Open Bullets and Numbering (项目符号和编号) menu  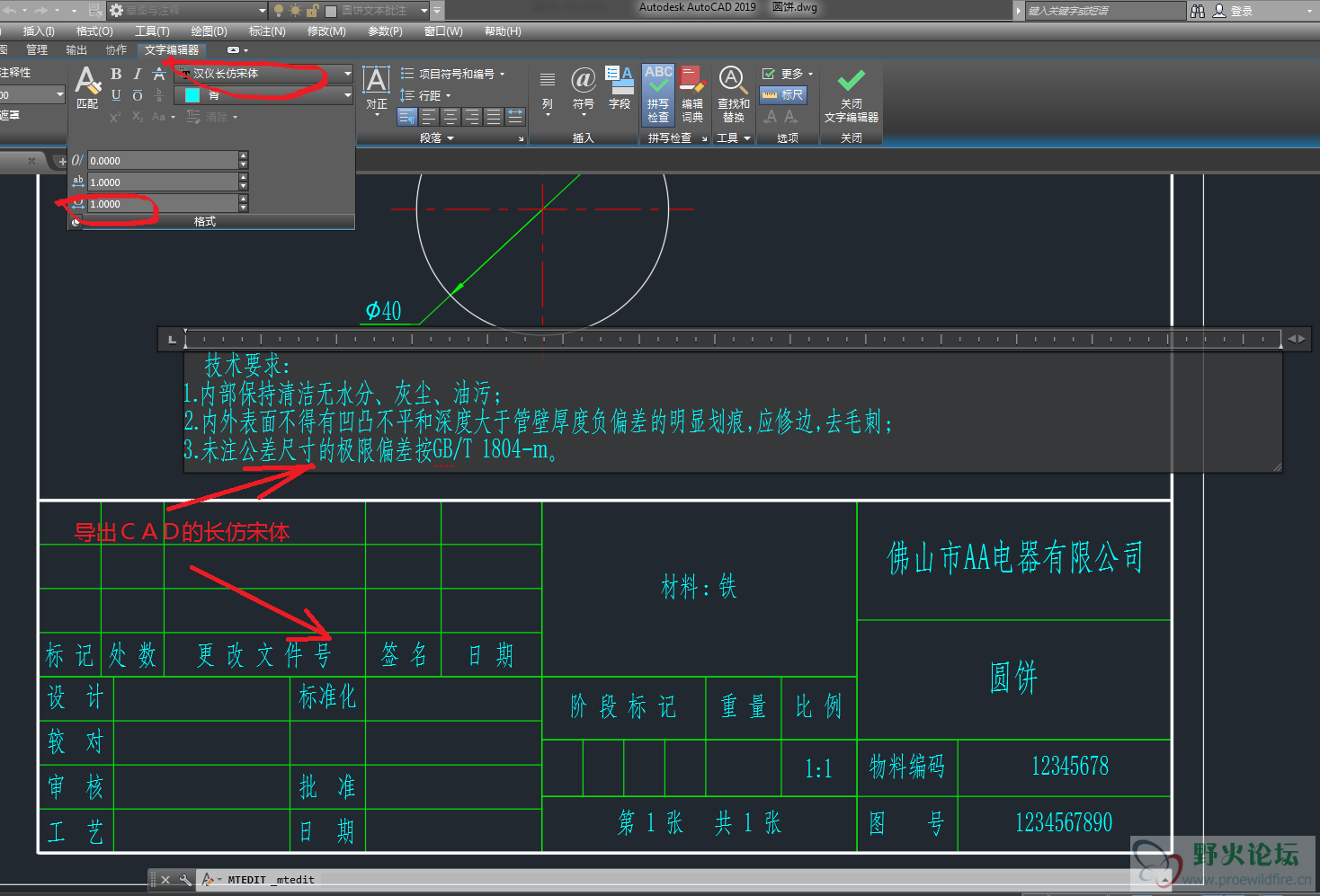click(452, 74)
